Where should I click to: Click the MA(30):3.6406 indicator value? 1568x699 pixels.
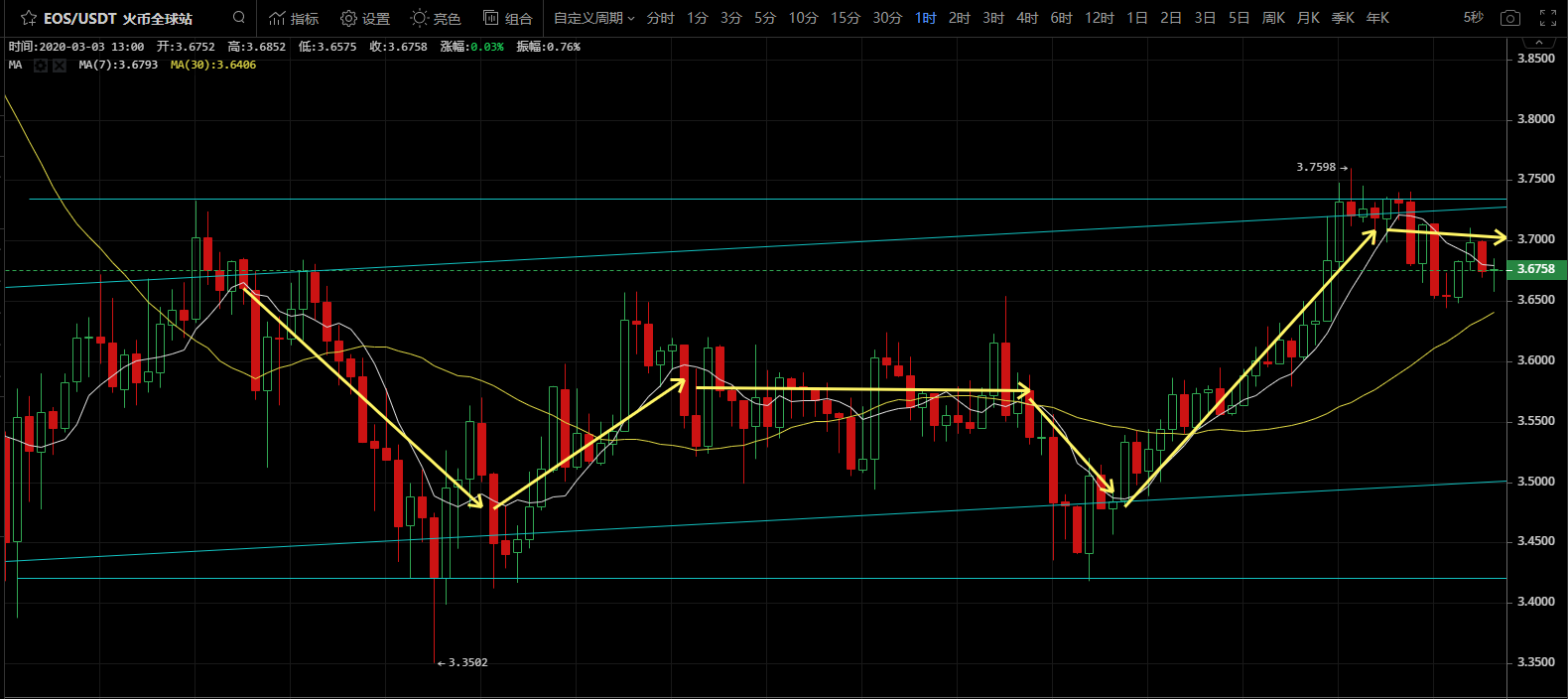coord(213,65)
